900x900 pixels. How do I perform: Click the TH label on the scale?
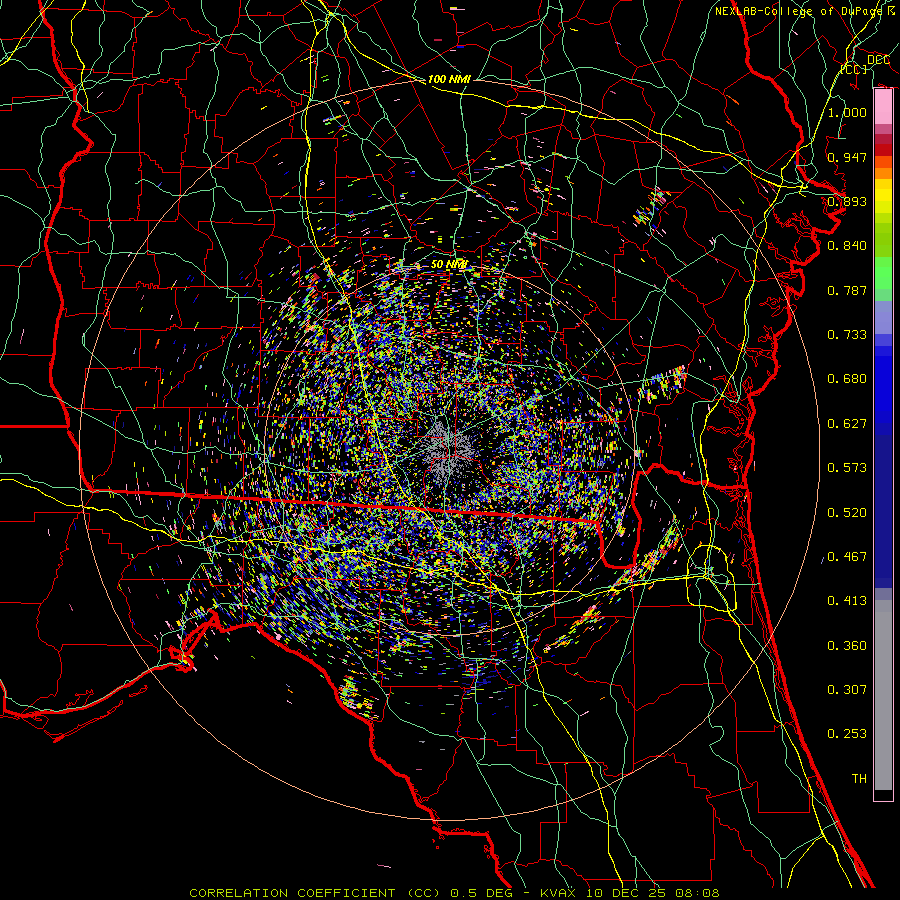[x=859, y=779]
